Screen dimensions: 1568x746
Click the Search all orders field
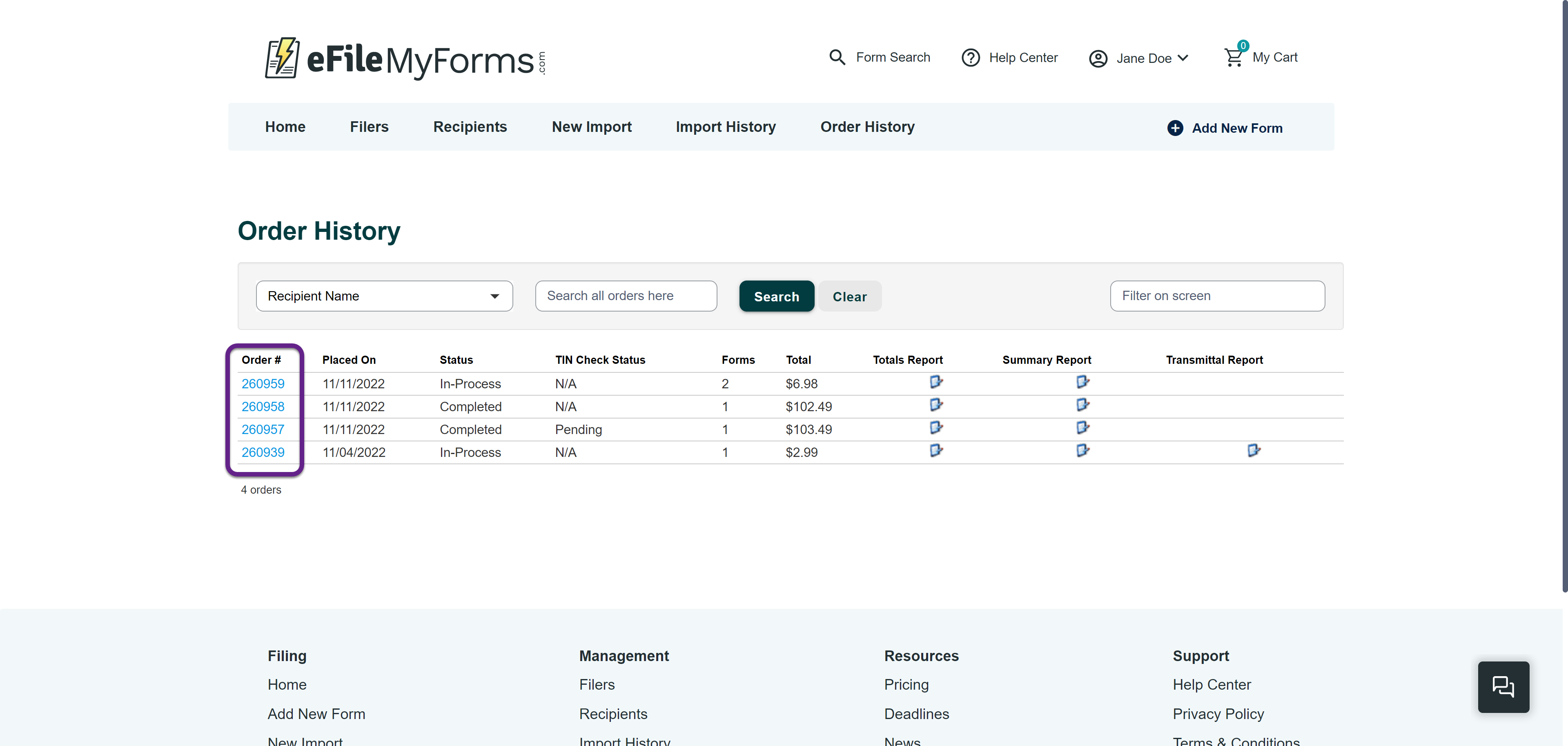click(626, 296)
